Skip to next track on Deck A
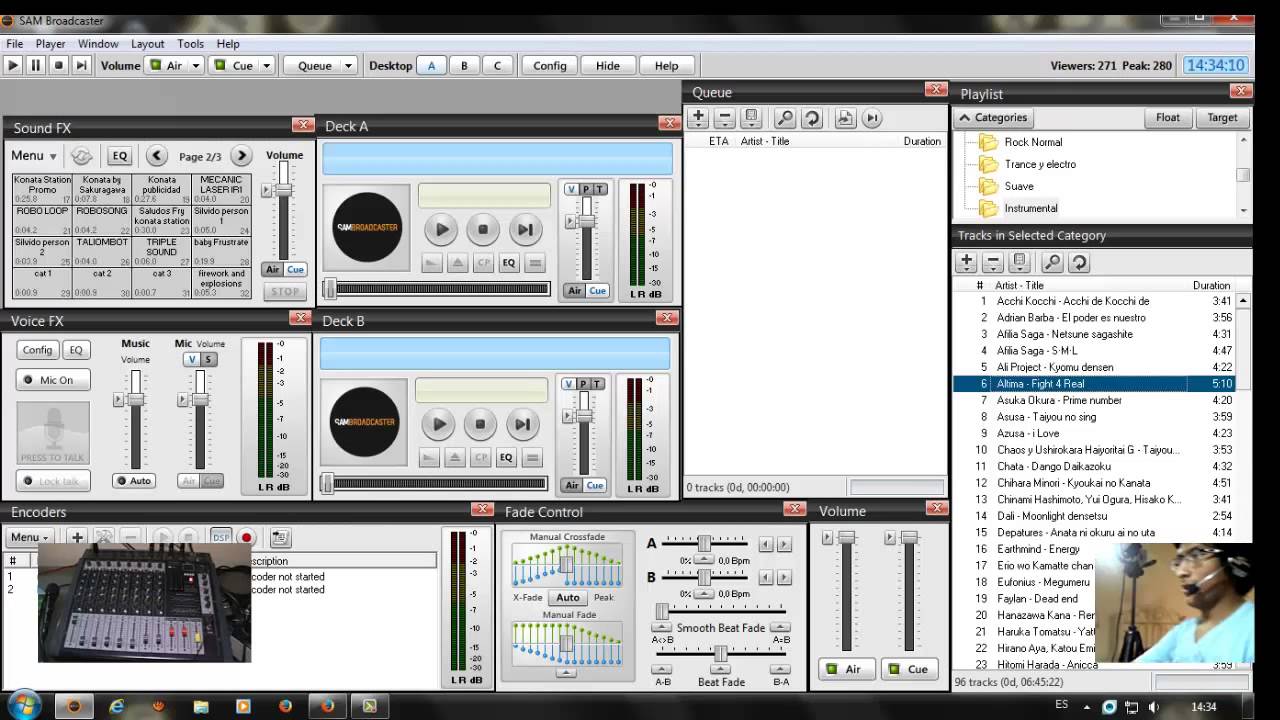 pyautogui.click(x=525, y=229)
